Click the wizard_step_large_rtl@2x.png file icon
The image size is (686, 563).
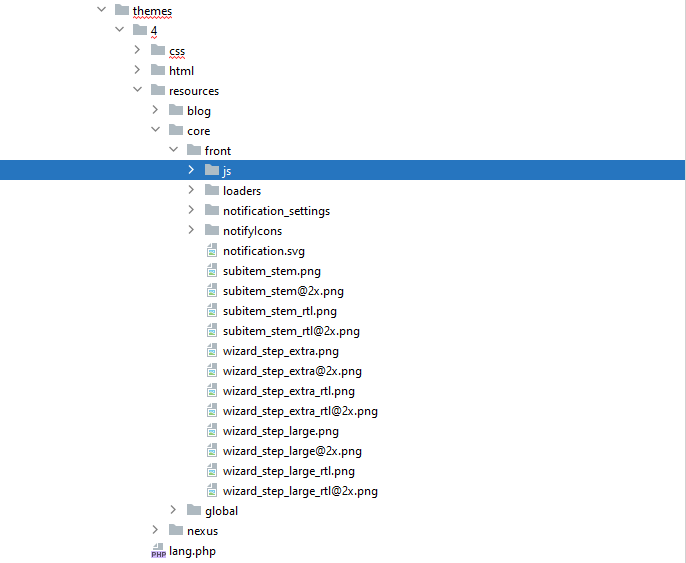point(211,491)
